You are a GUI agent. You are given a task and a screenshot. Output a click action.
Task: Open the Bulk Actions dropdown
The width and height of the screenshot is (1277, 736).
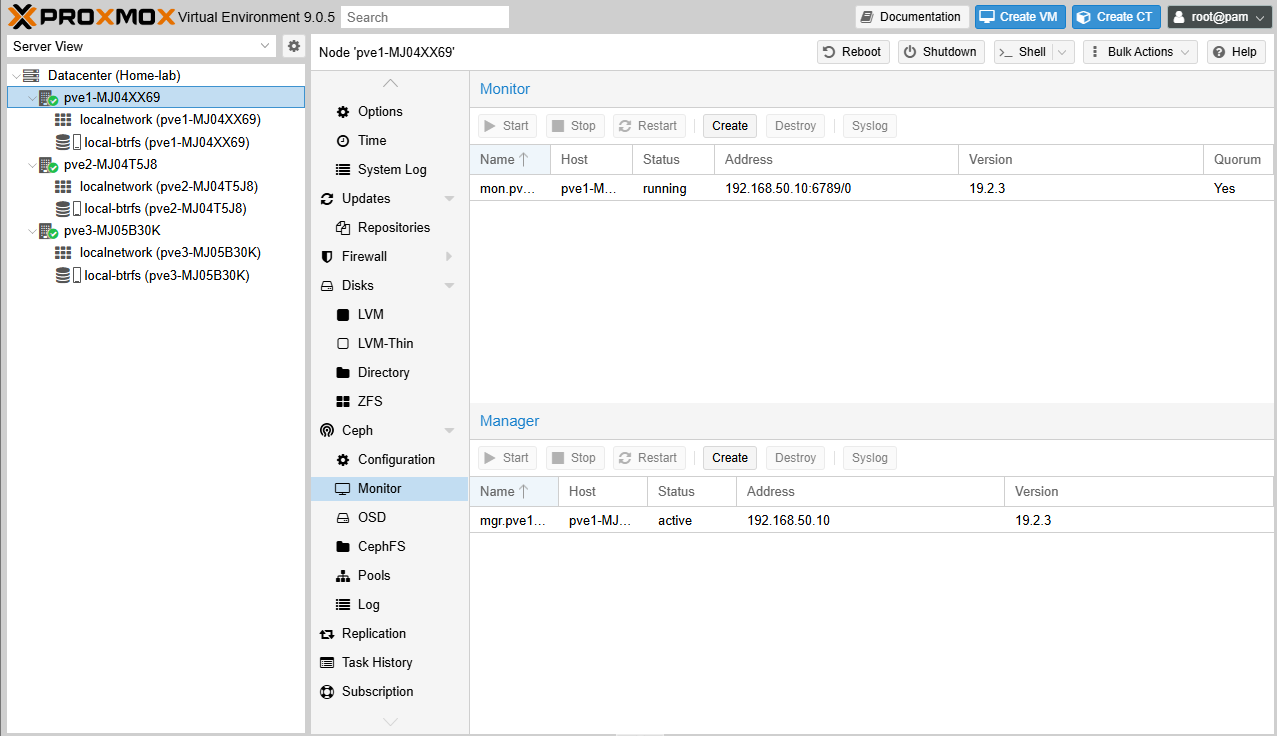[x=1140, y=52]
